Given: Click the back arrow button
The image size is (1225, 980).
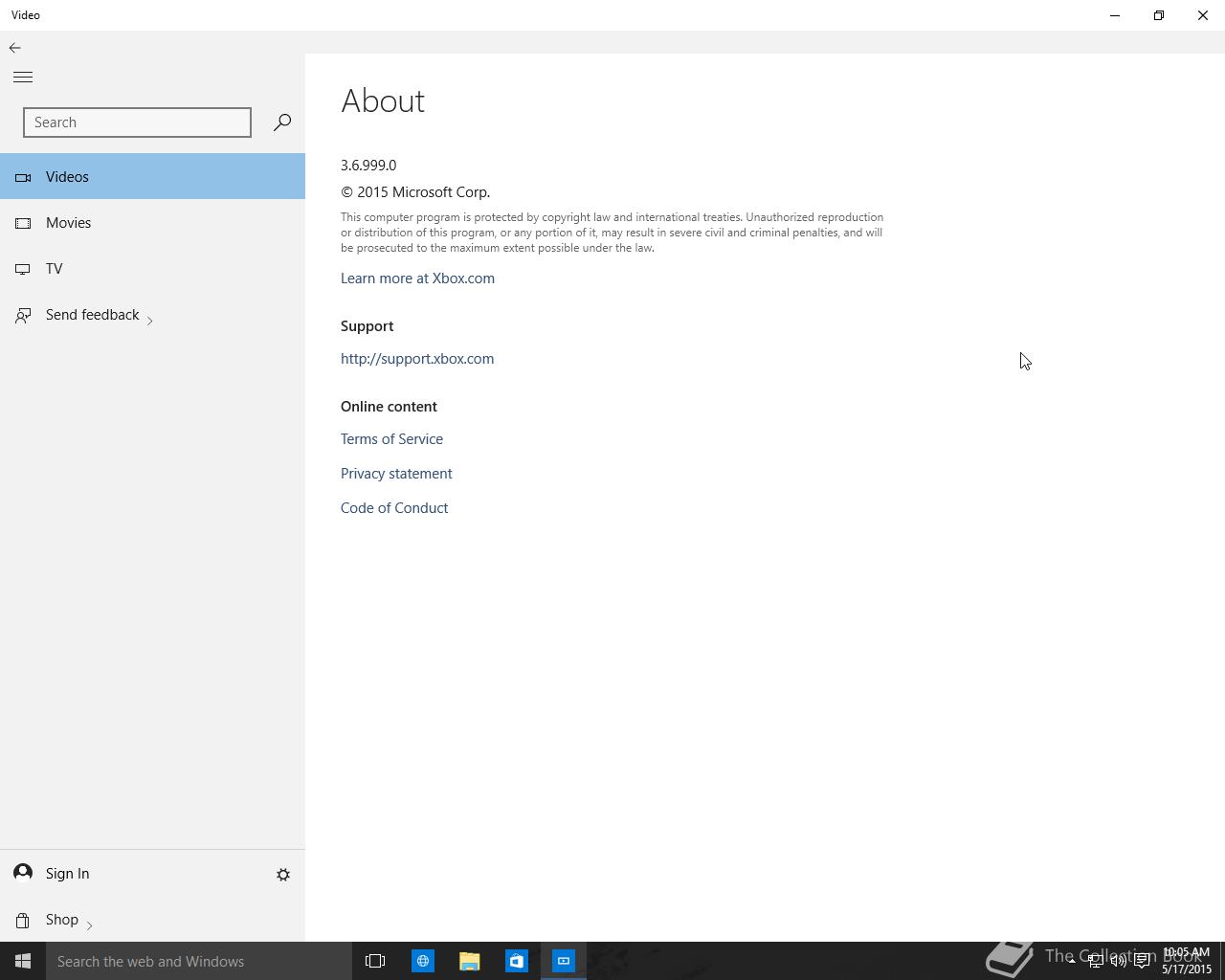Looking at the screenshot, I should pyautogui.click(x=15, y=48).
